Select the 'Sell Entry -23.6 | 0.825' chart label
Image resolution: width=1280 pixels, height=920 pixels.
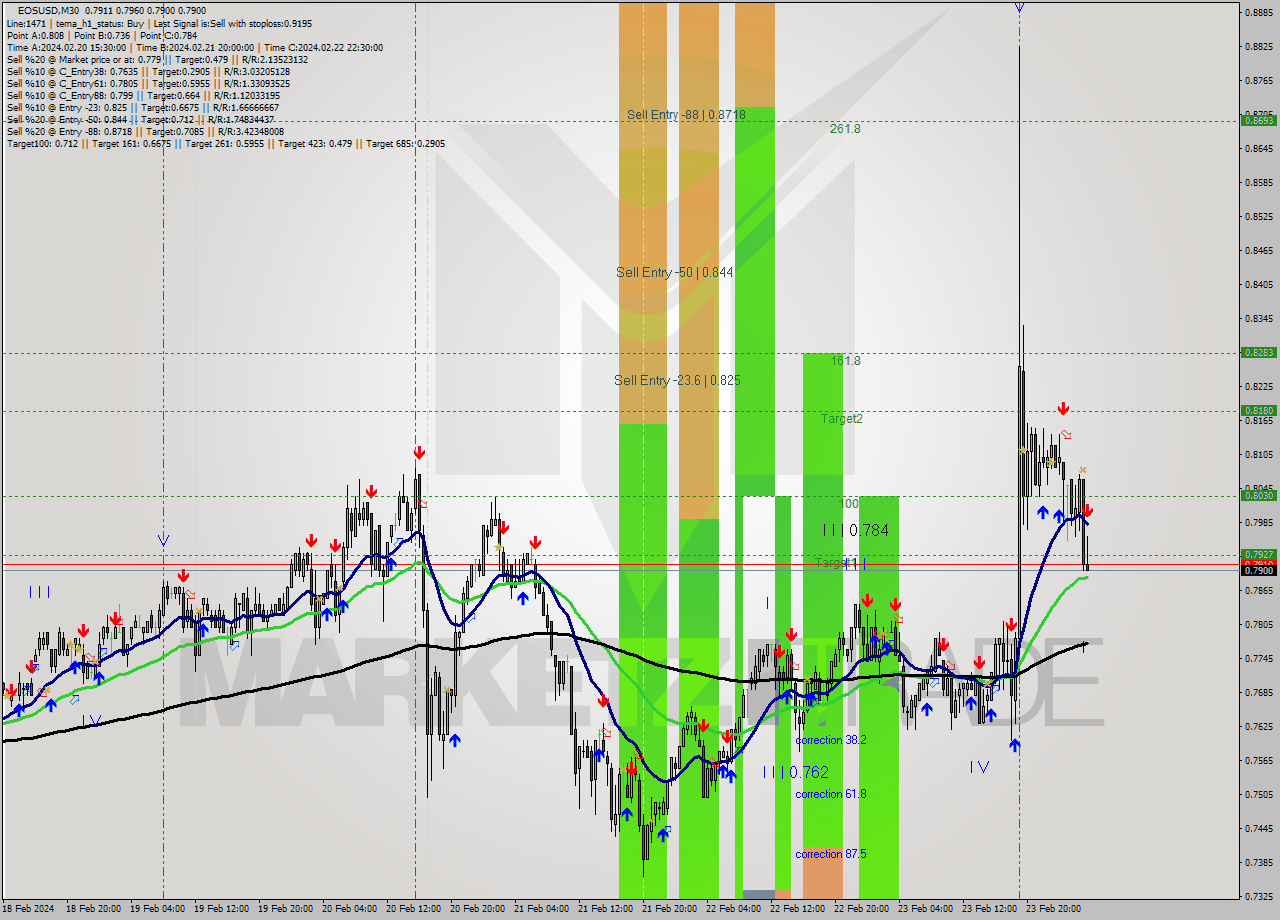pyautogui.click(x=677, y=380)
